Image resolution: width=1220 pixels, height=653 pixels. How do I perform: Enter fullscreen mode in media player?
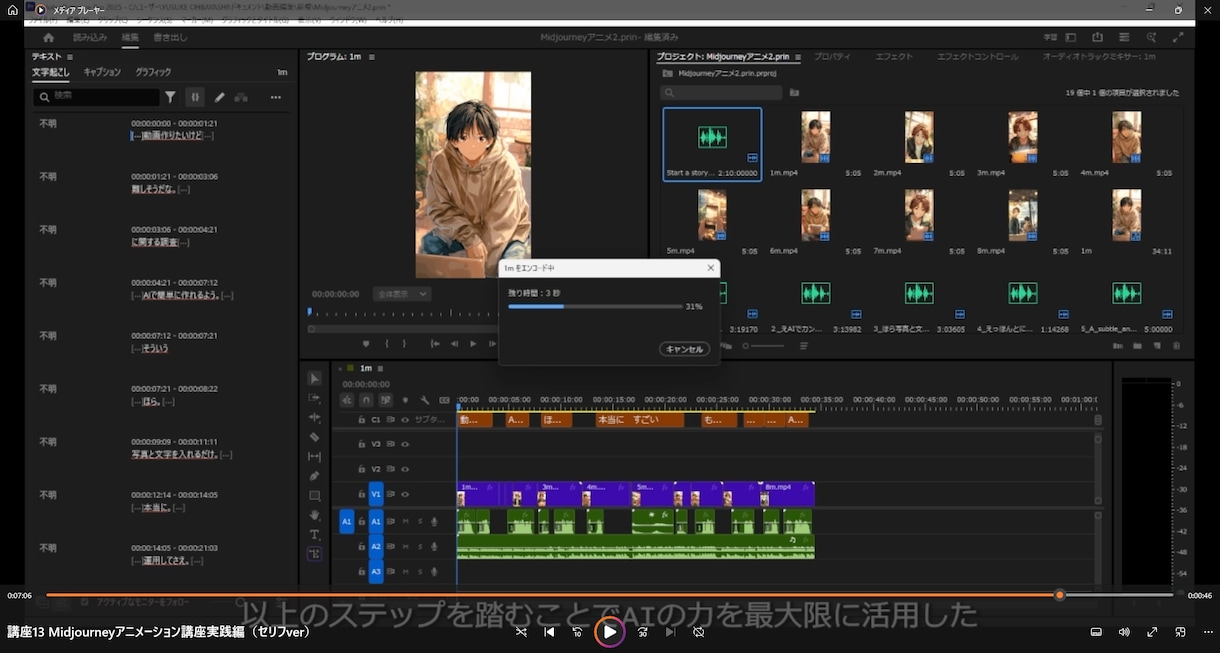coord(1152,632)
